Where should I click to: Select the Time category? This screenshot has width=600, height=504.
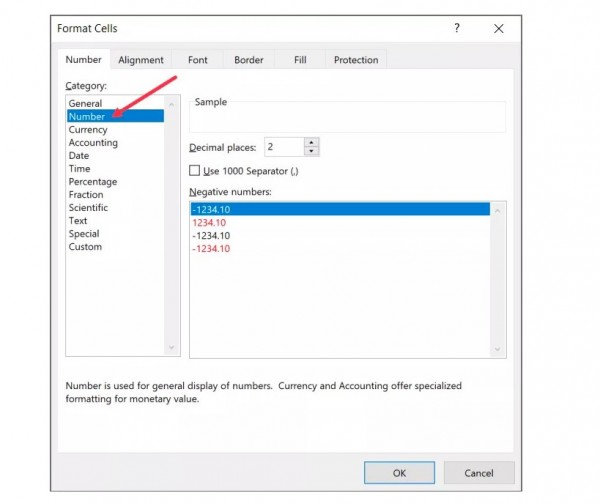tap(116, 168)
